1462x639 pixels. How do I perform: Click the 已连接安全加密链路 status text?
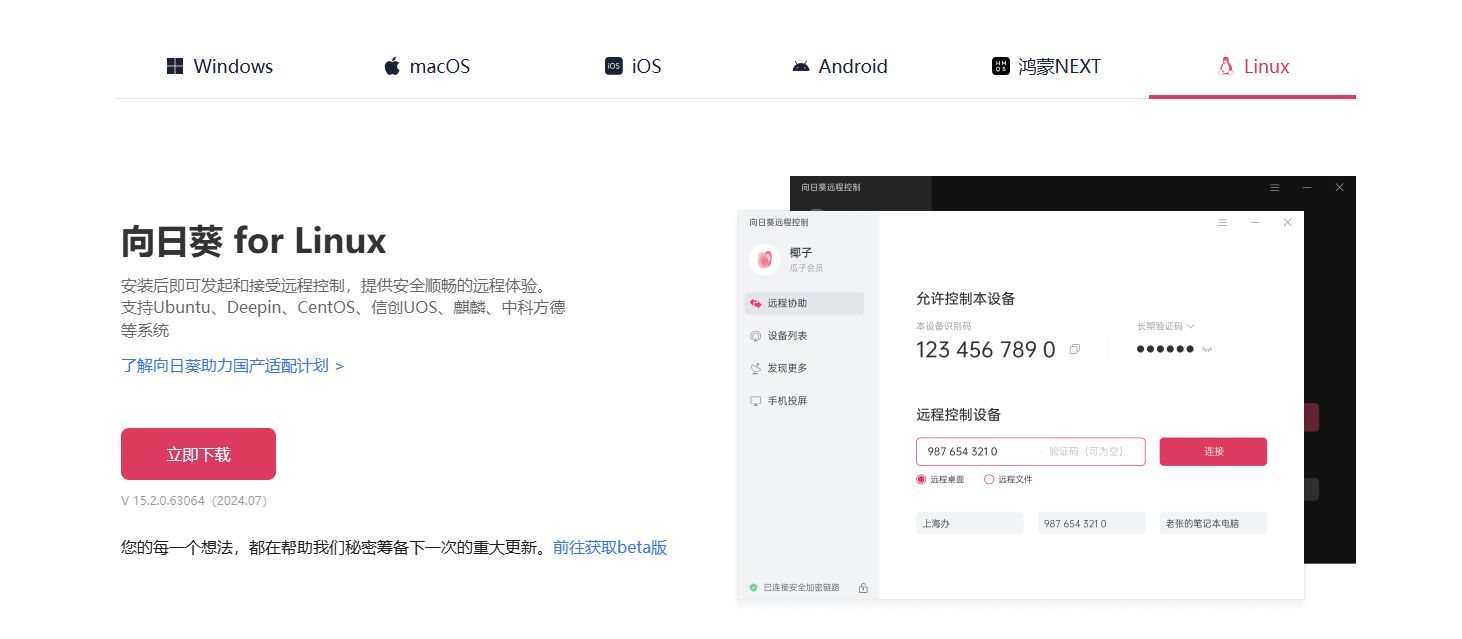[x=801, y=587]
